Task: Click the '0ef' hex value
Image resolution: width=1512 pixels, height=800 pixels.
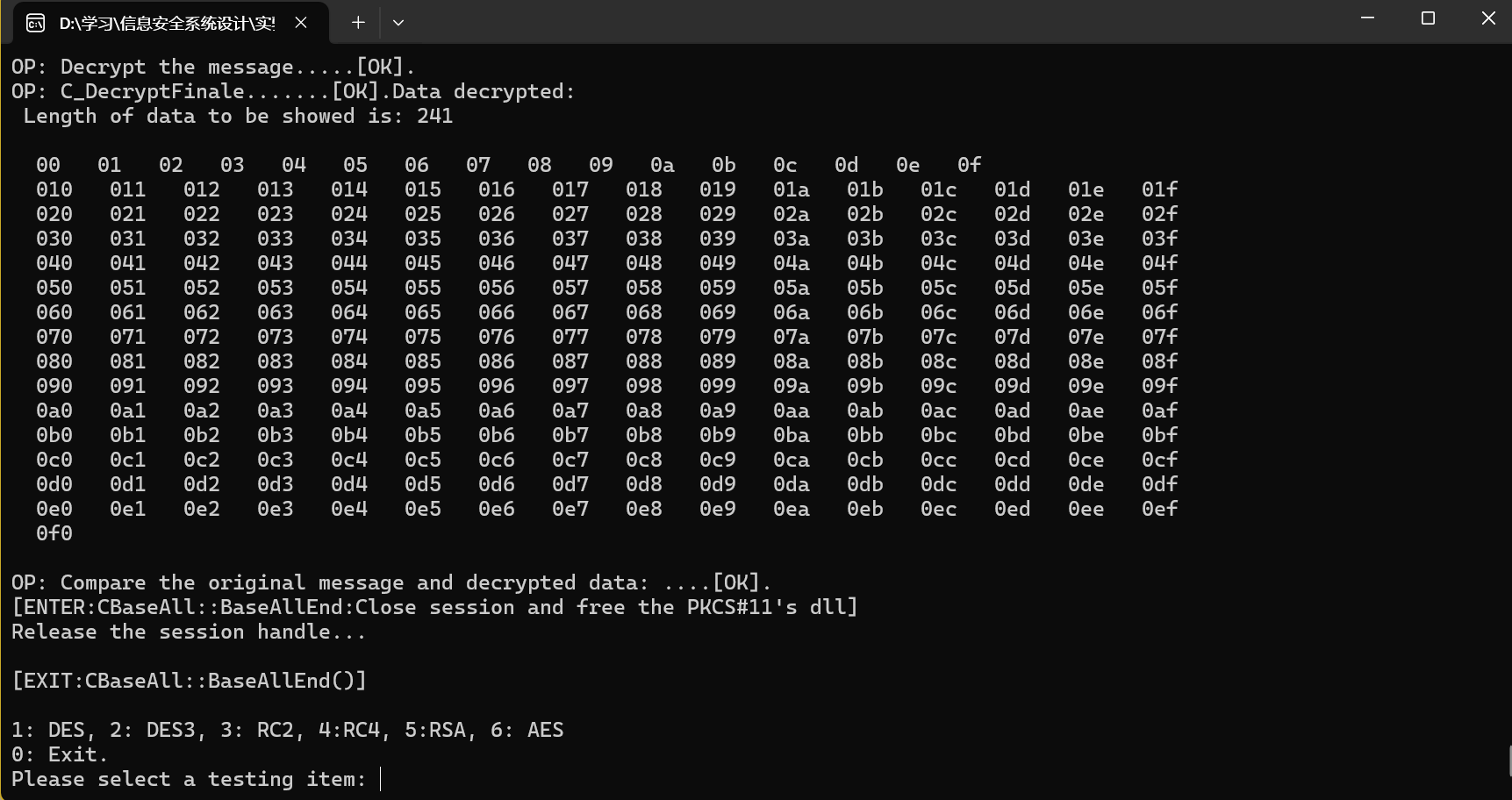Action: click(1159, 509)
